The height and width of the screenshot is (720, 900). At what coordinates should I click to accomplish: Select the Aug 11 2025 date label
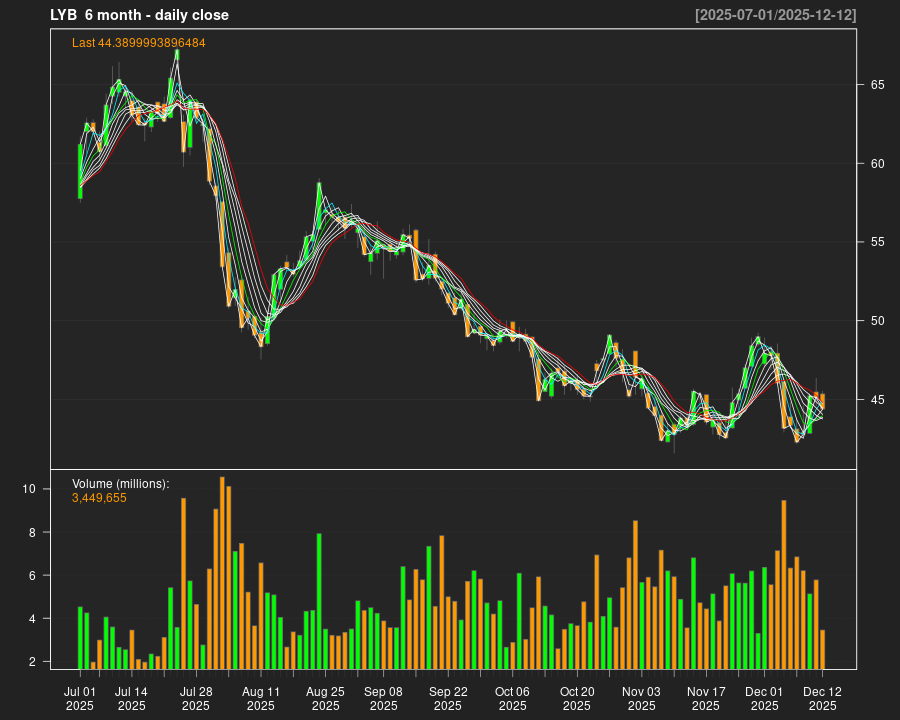[x=261, y=698]
